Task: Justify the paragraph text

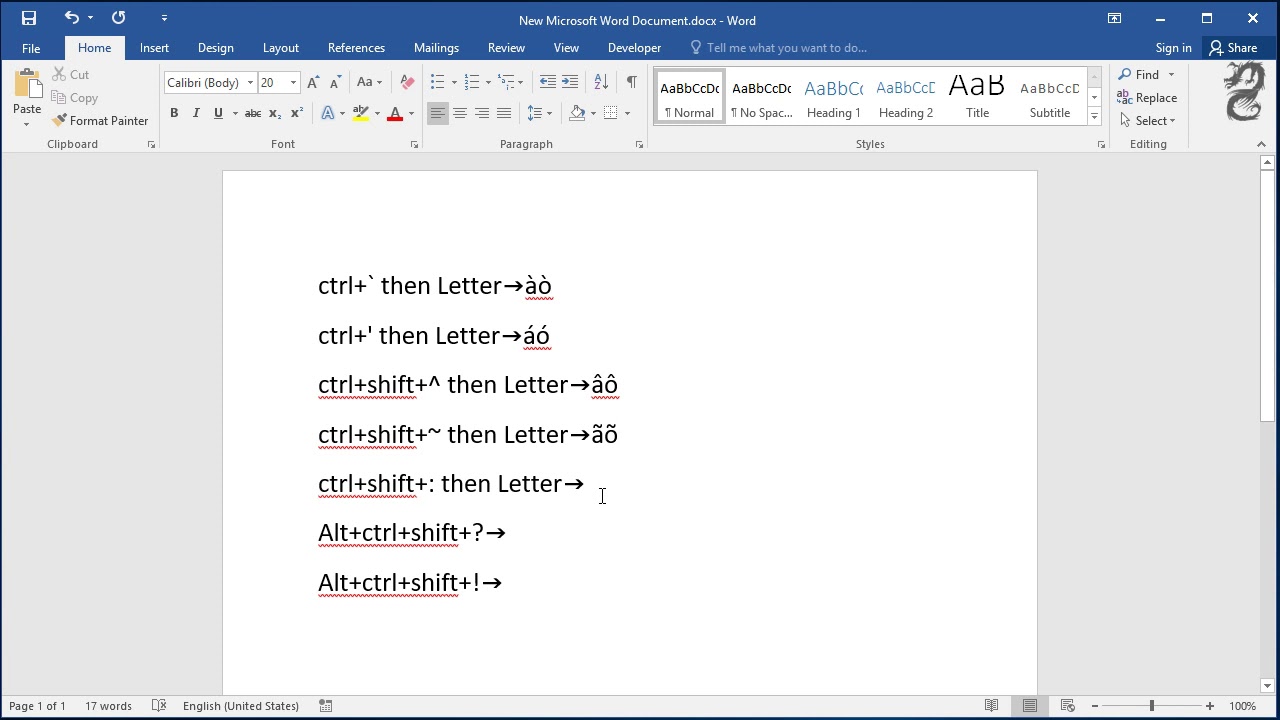Action: coord(504,113)
